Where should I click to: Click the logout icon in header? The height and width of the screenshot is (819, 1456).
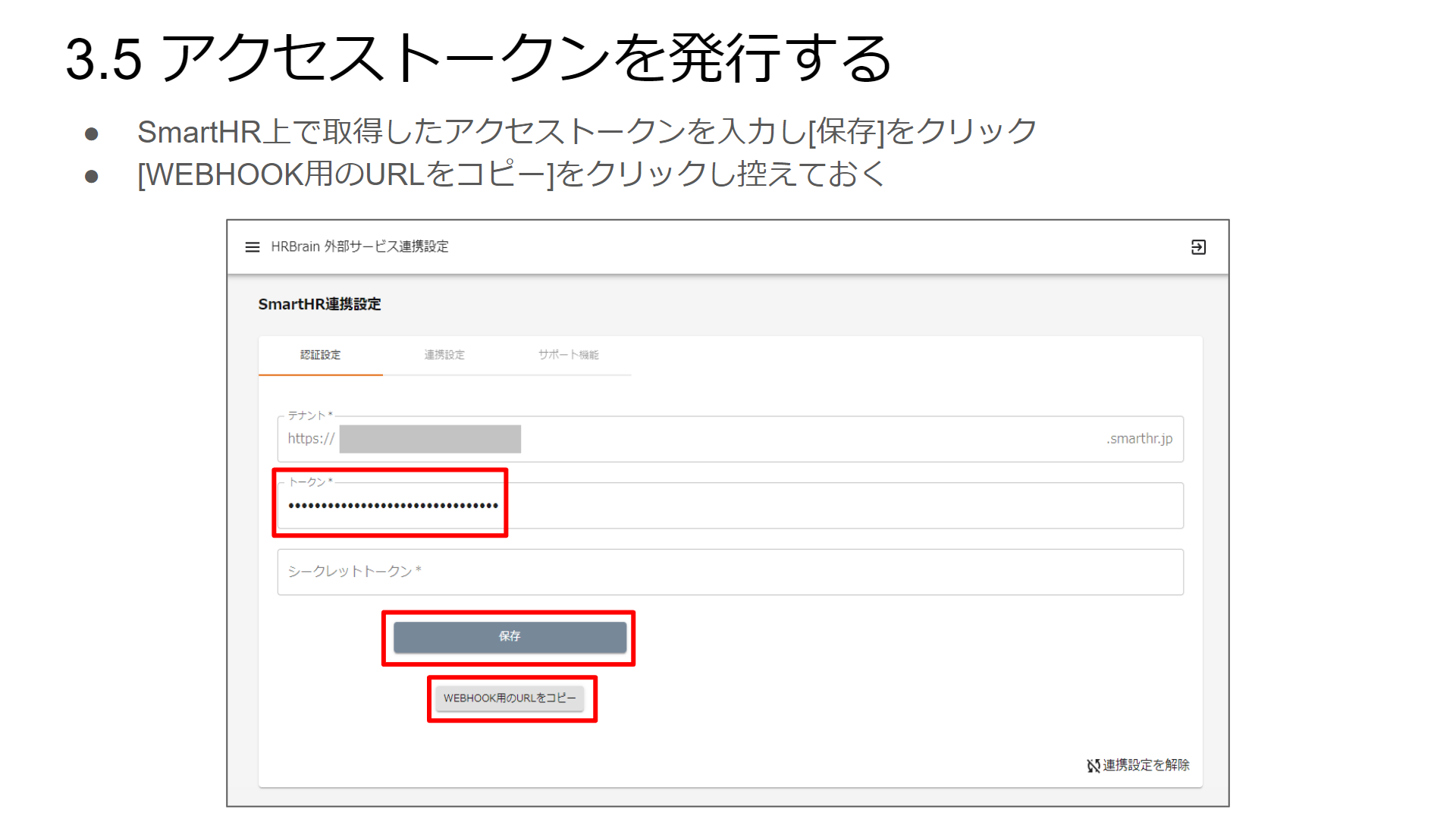pos(1198,247)
